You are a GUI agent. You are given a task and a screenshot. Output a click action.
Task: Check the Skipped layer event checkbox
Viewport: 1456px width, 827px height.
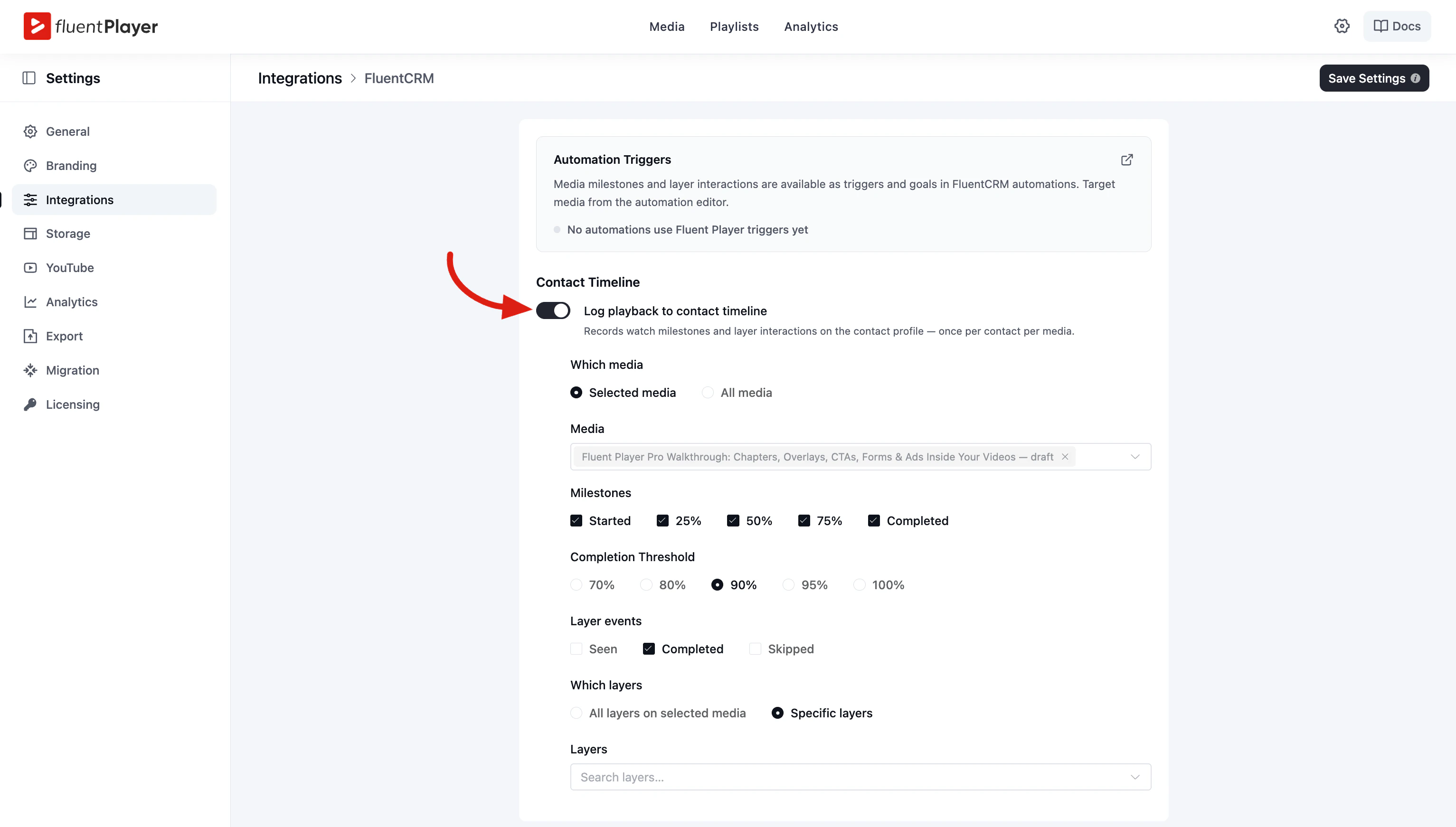[x=755, y=648]
